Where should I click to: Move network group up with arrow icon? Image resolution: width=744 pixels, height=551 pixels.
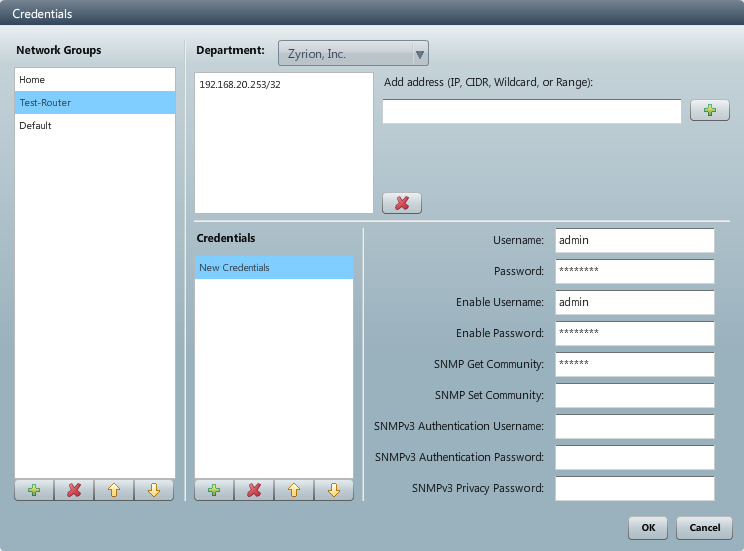[114, 490]
